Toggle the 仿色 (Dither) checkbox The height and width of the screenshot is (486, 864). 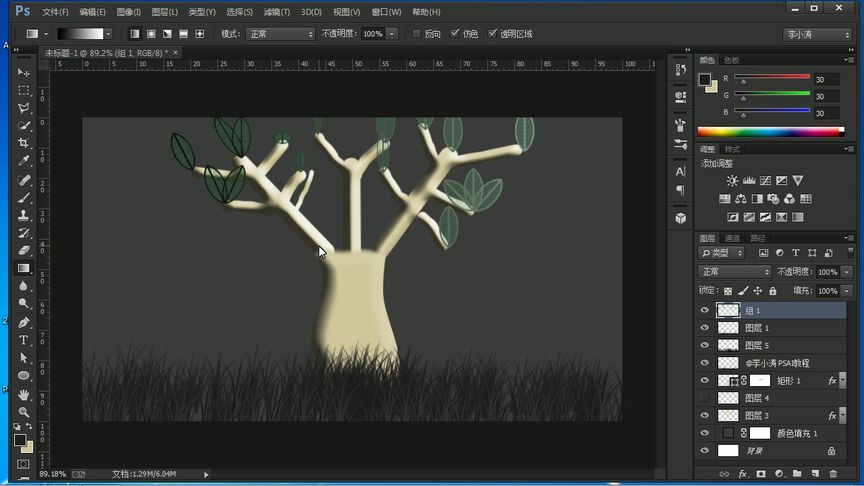[x=455, y=34]
